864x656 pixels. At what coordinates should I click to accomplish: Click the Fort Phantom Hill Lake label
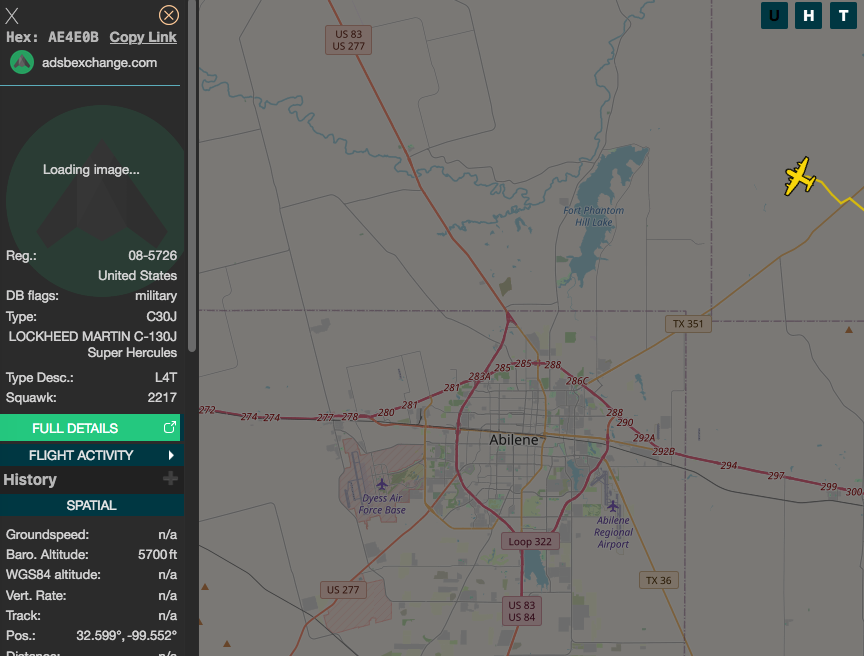click(x=593, y=216)
